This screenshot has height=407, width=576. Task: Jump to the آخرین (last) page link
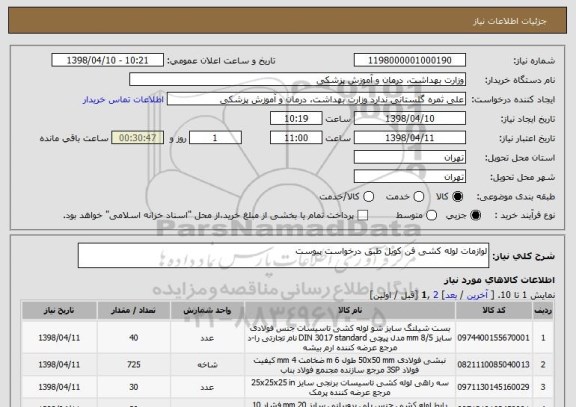pyautogui.click(x=477, y=295)
